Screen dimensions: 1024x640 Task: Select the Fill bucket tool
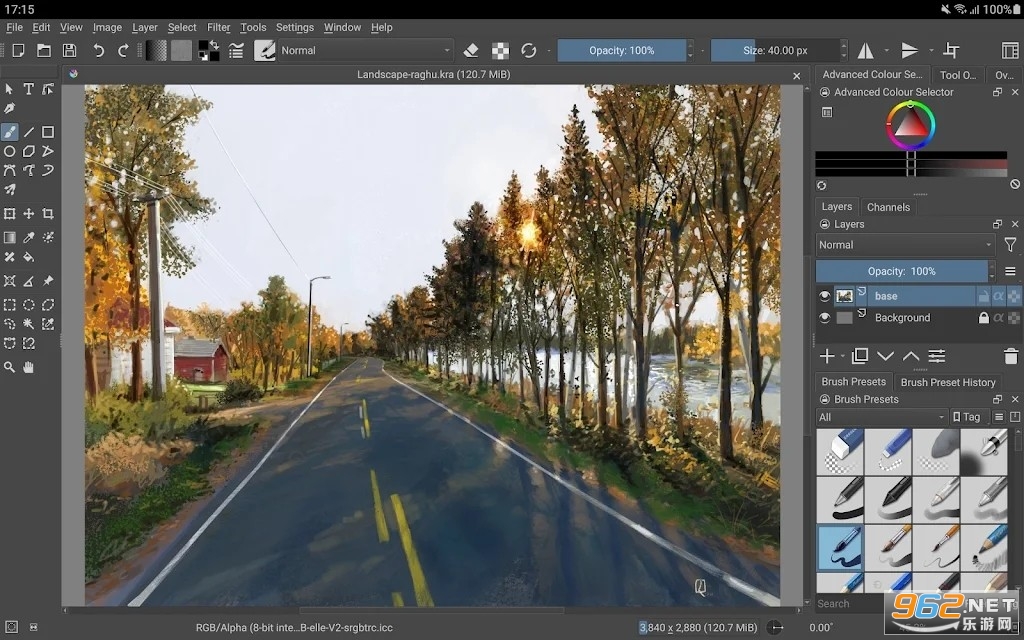click(x=29, y=257)
